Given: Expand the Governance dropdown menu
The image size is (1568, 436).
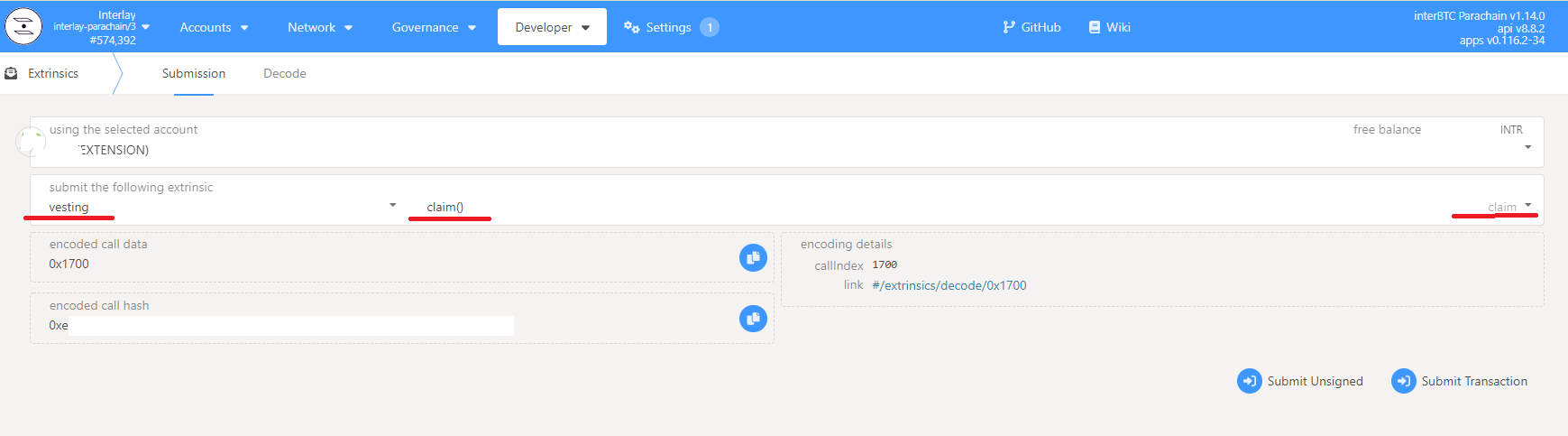Looking at the screenshot, I should [433, 27].
